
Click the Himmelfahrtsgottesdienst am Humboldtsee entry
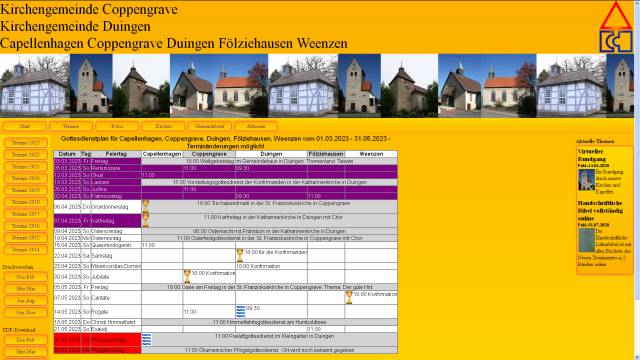(x=269, y=322)
